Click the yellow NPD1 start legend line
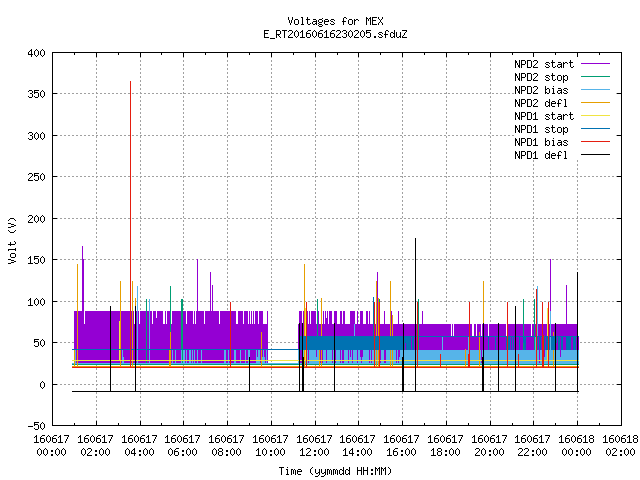This screenshot has height=480, width=640. (x=596, y=116)
